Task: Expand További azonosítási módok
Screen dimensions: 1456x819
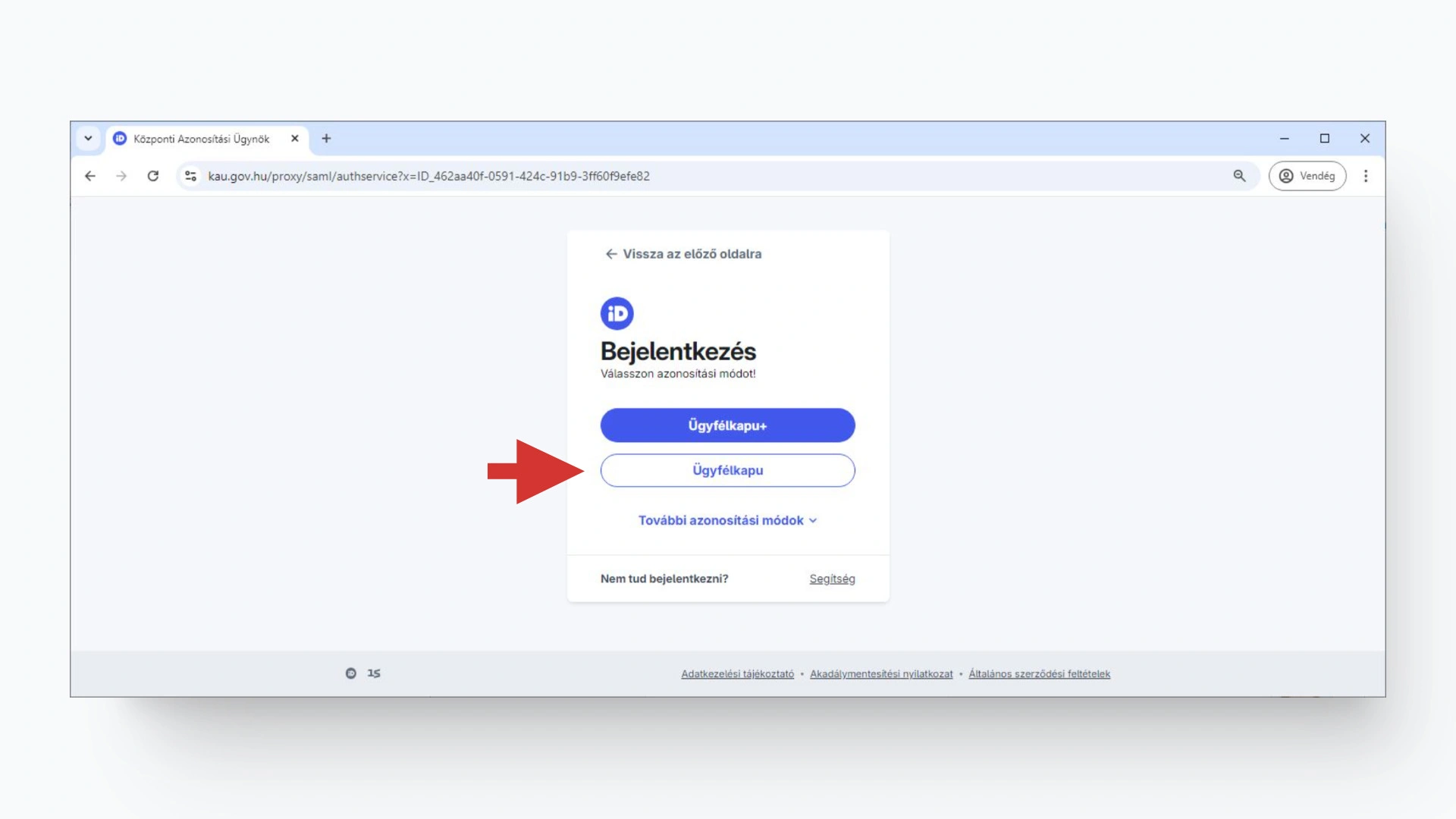Action: click(727, 520)
